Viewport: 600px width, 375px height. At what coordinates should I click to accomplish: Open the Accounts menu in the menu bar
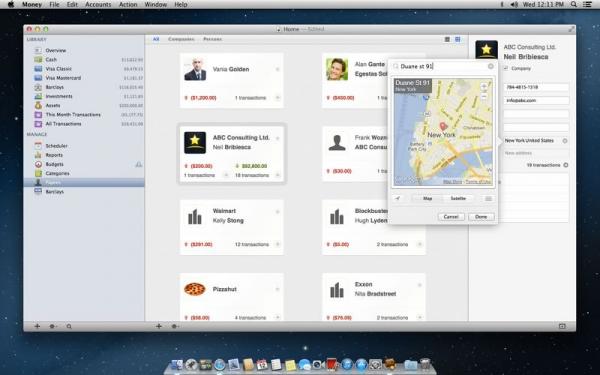[x=98, y=5]
